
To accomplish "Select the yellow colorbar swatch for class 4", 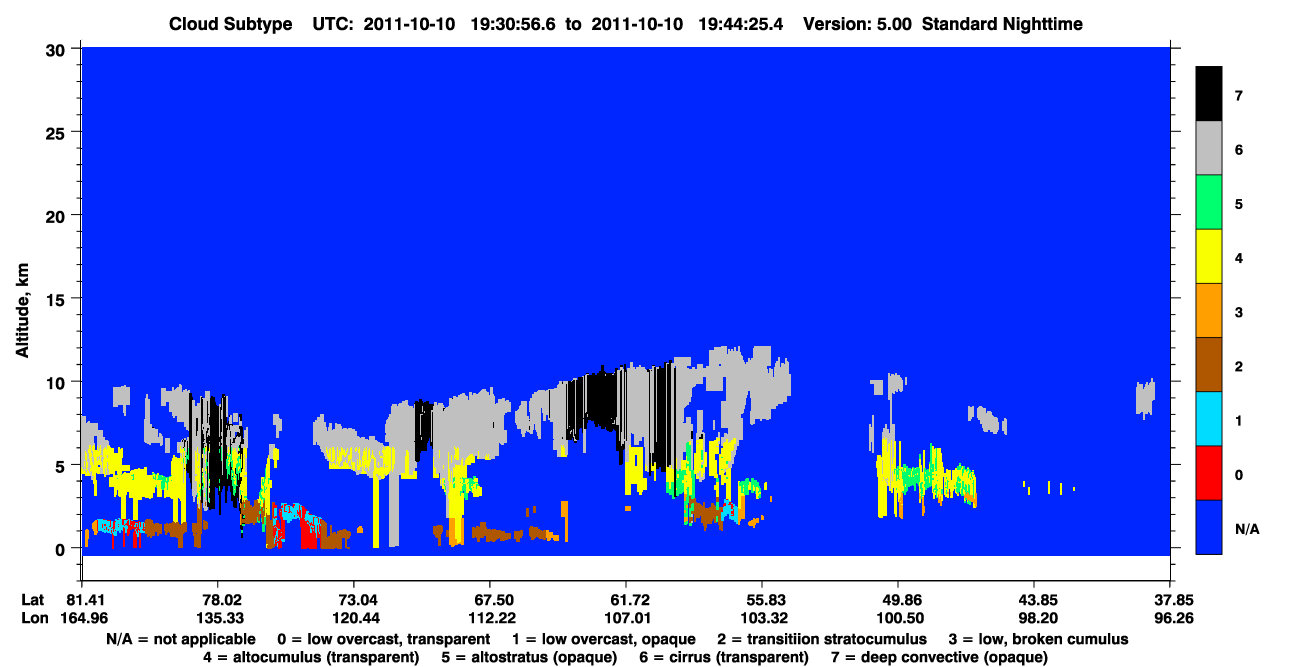I will [1208, 256].
